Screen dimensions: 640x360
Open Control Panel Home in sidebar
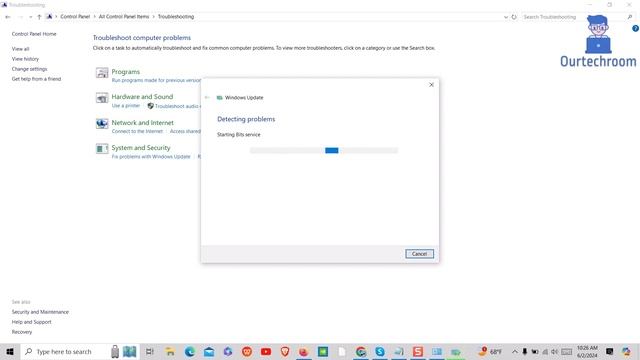34,34
